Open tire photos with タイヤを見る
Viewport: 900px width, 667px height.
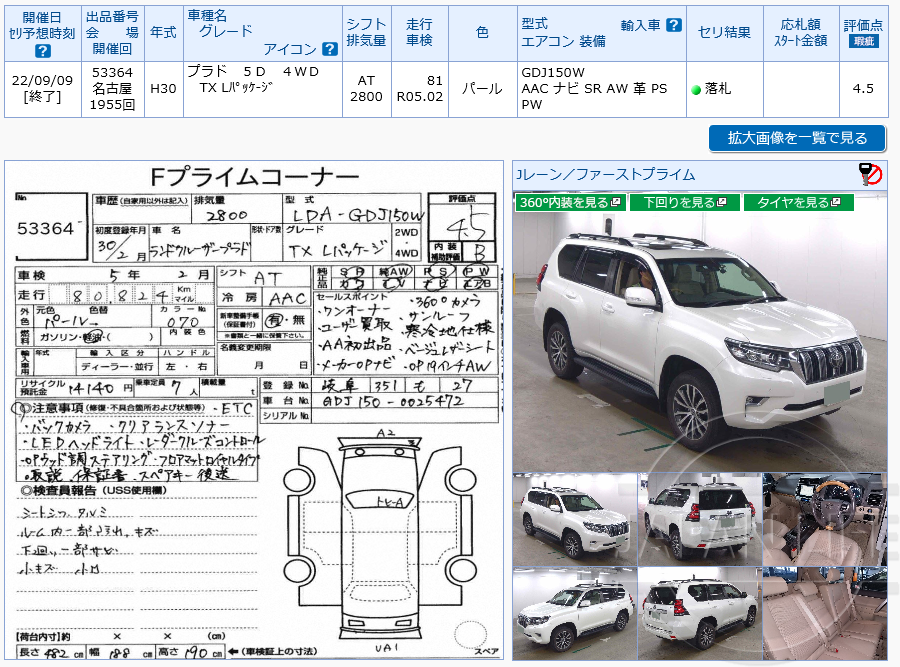click(796, 202)
